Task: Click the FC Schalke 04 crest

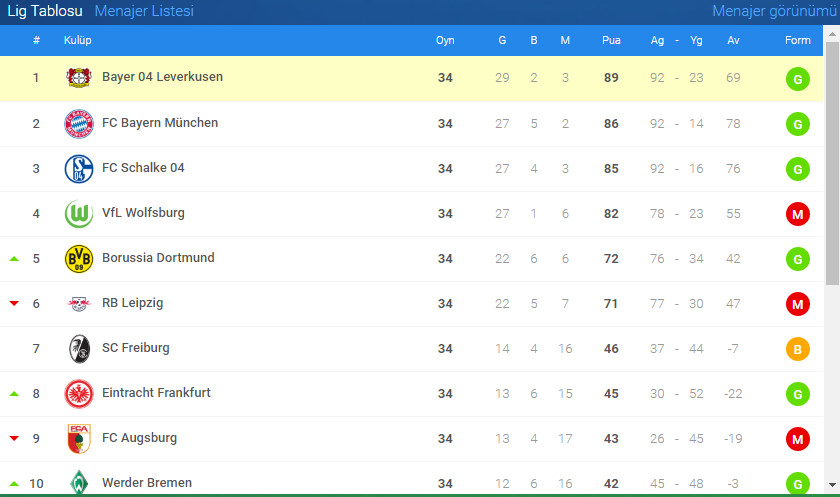Action: click(78, 169)
